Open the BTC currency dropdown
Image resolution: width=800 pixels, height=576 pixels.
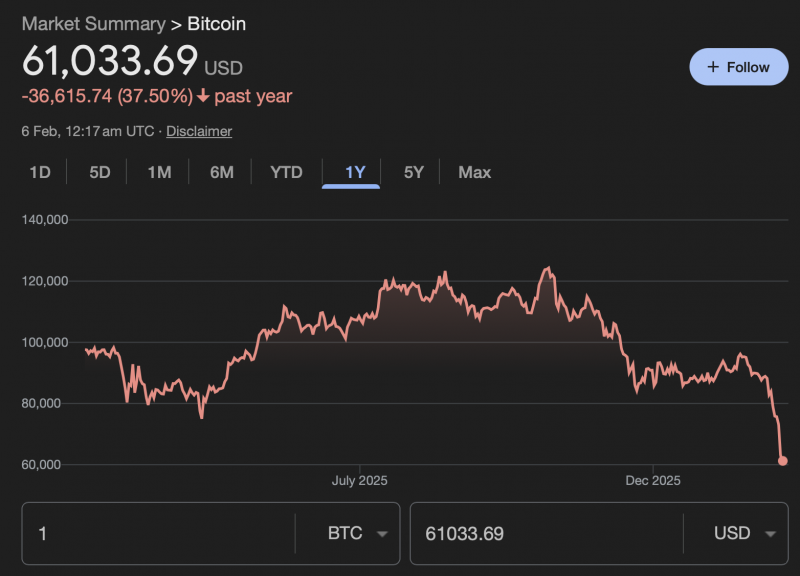(357, 534)
